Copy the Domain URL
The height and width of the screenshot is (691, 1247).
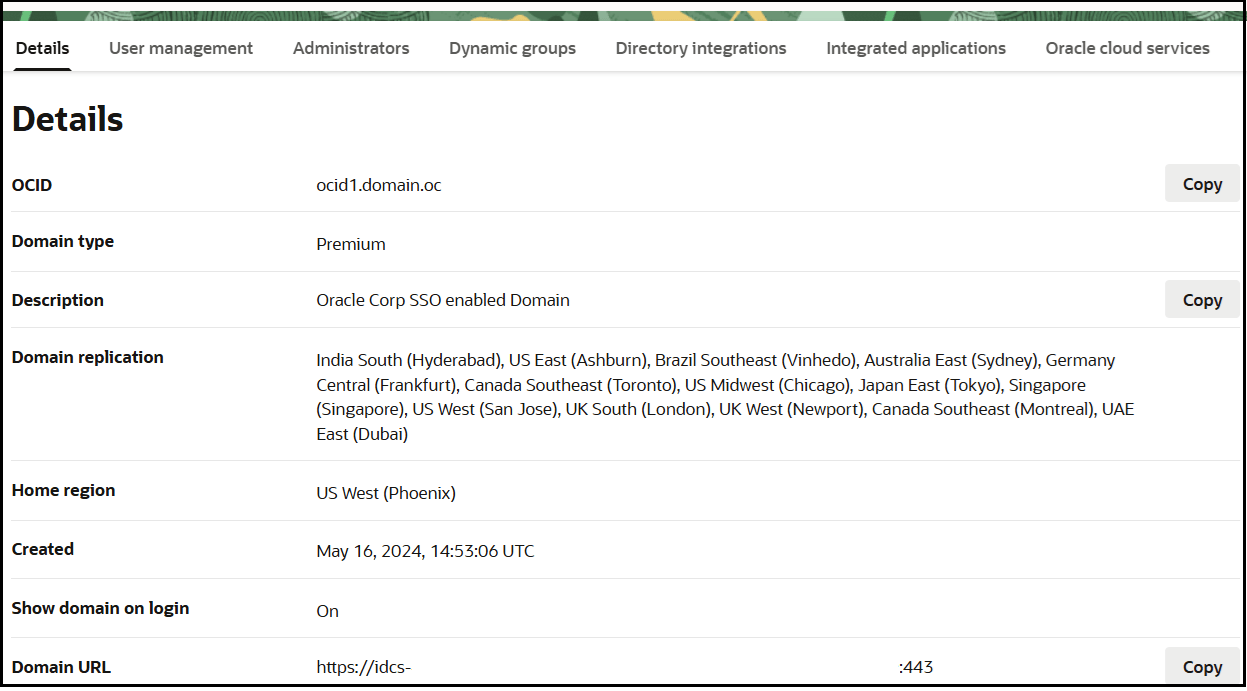(1201, 666)
